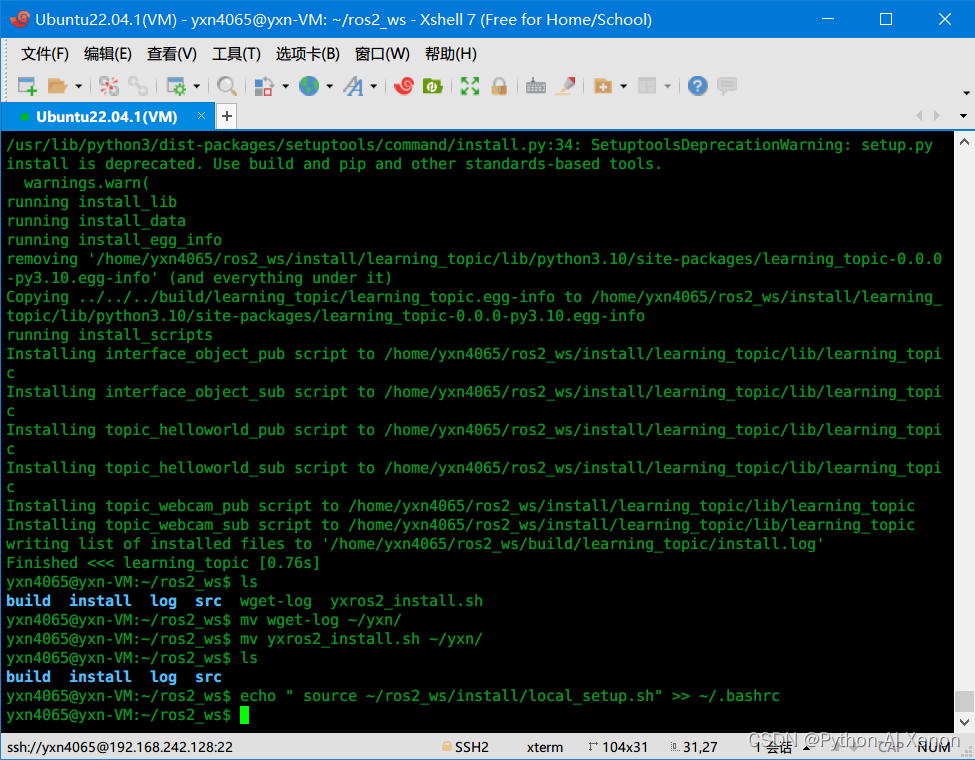Click the Font toolbar icon
This screenshot has width=975, height=760.
point(354,86)
